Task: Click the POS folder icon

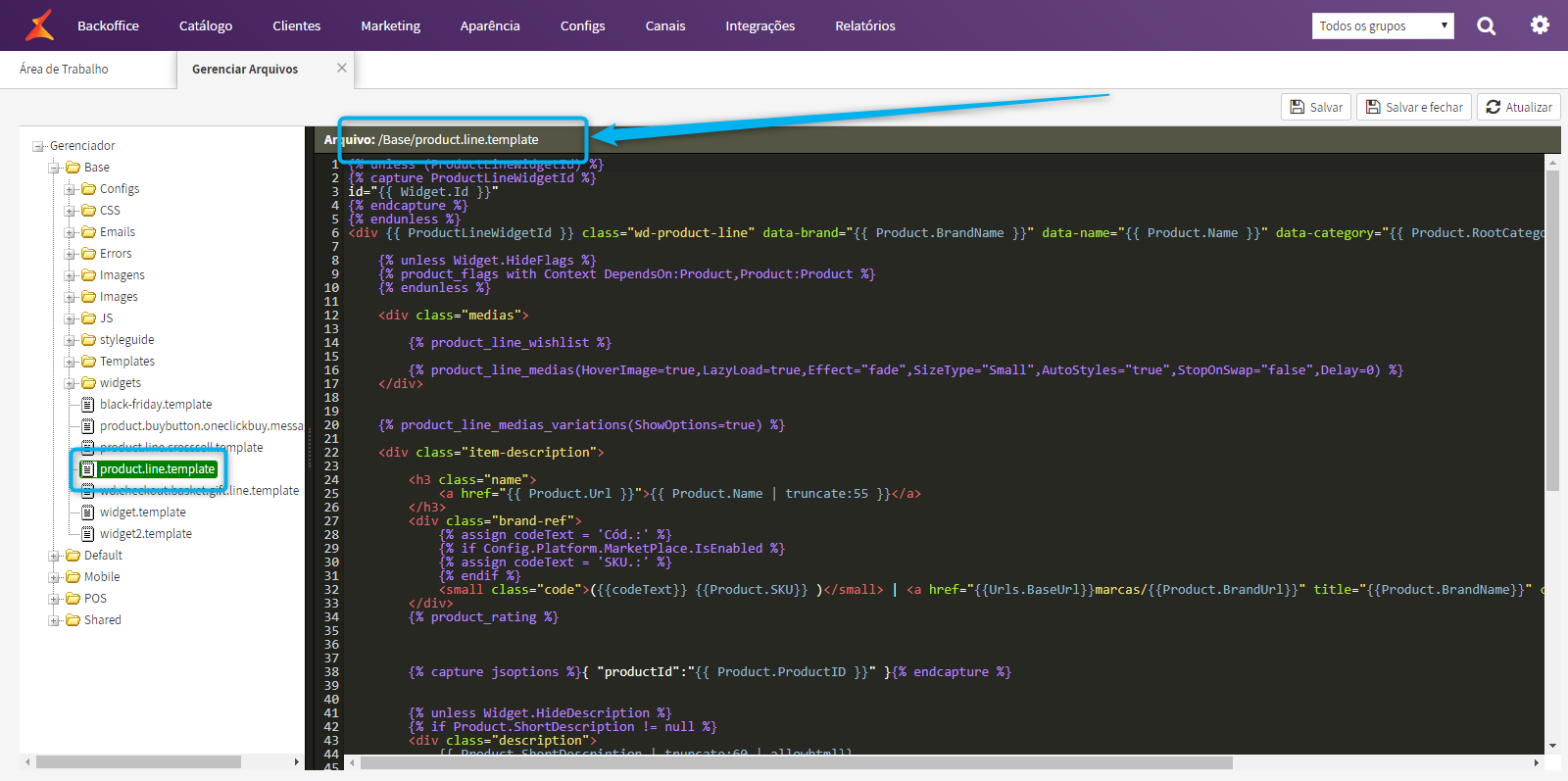Action: coord(73,598)
